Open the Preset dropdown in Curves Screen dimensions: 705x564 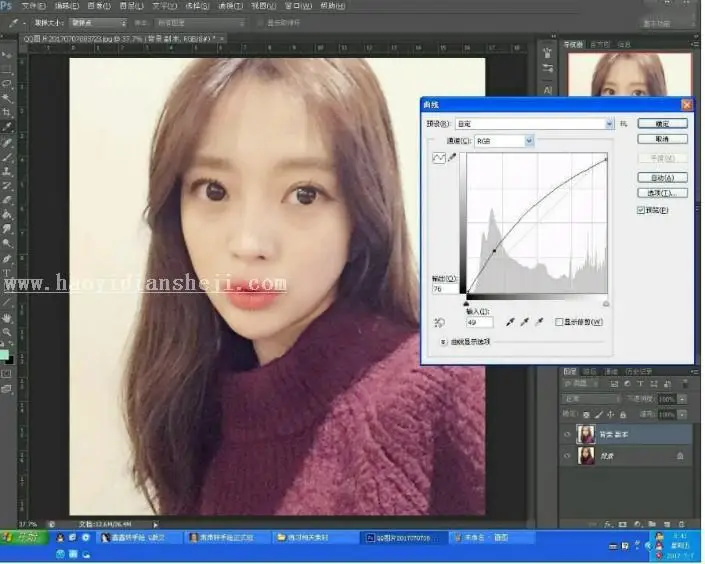534,124
